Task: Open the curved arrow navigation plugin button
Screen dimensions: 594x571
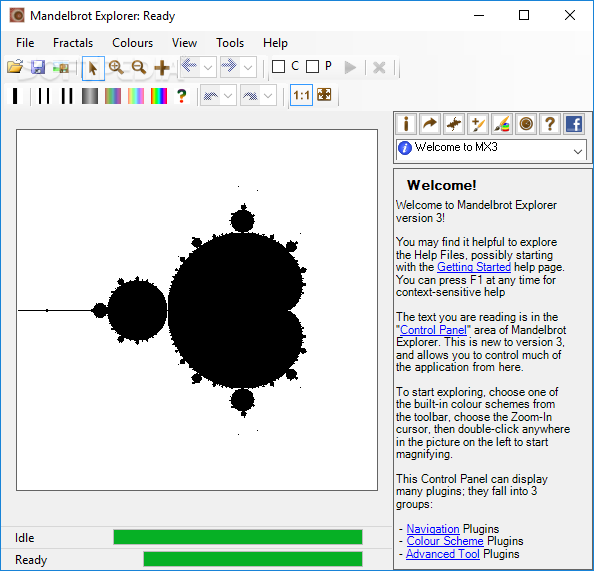Action: (430, 124)
